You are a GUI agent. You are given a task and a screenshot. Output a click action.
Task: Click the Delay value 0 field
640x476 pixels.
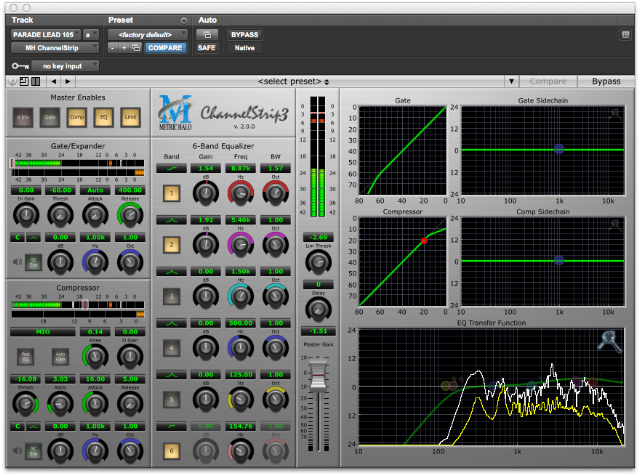318,285
